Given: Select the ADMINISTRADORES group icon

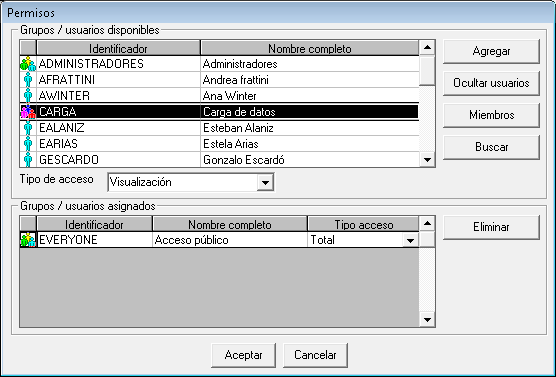Looking at the screenshot, I should point(28,64).
